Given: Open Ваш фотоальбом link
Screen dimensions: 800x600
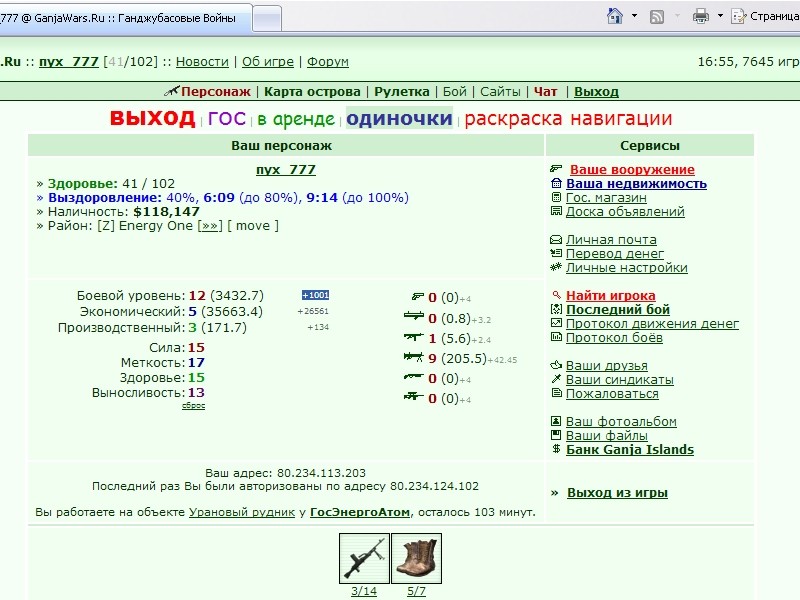Looking at the screenshot, I should coord(621,422).
